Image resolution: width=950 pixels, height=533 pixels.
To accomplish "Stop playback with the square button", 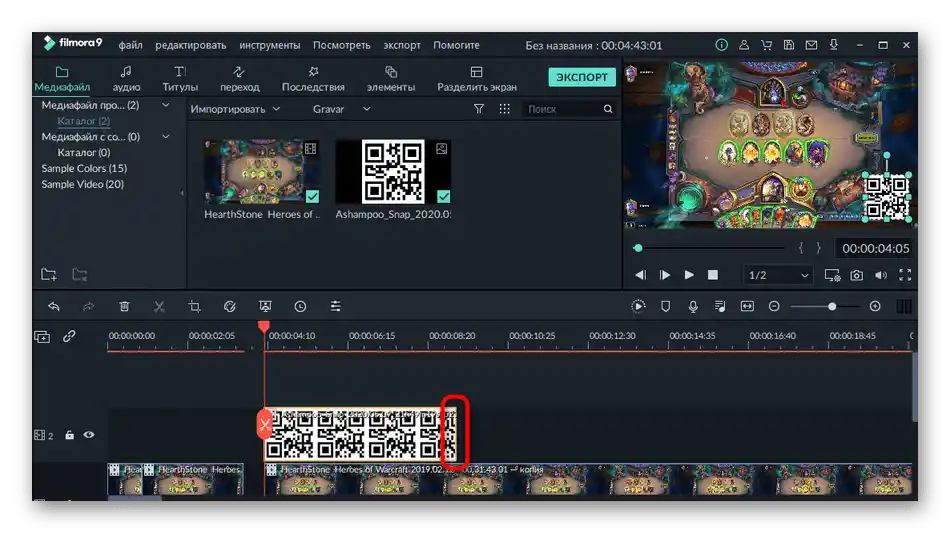I will click(712, 275).
